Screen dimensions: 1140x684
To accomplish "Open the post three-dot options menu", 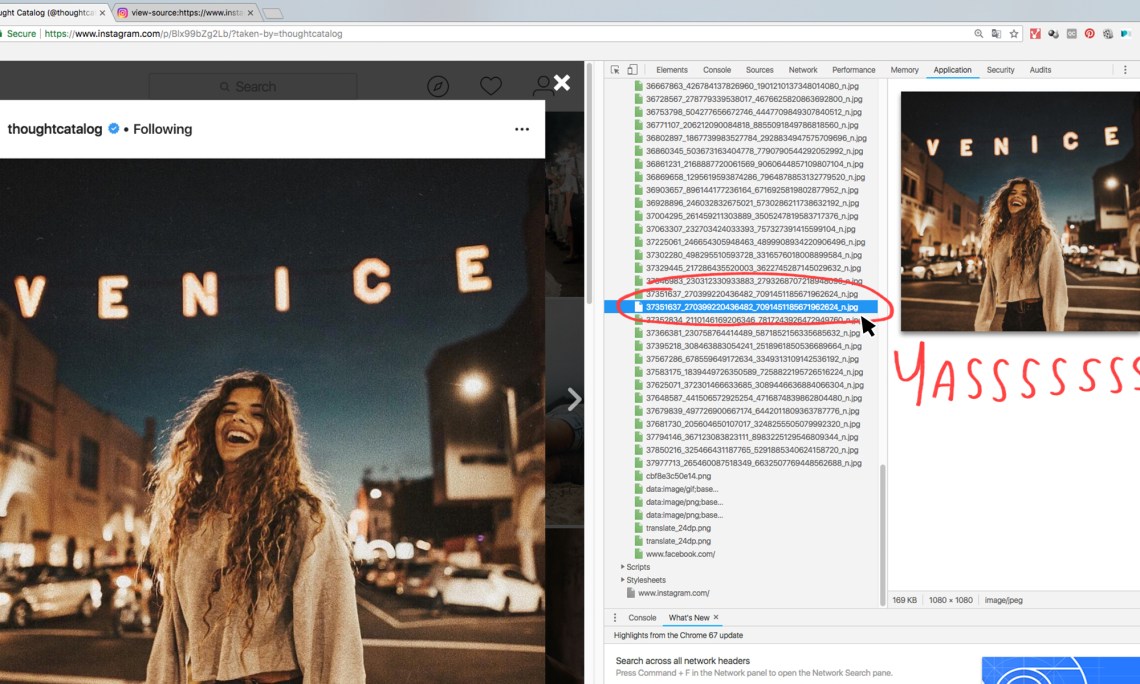I will pos(522,129).
